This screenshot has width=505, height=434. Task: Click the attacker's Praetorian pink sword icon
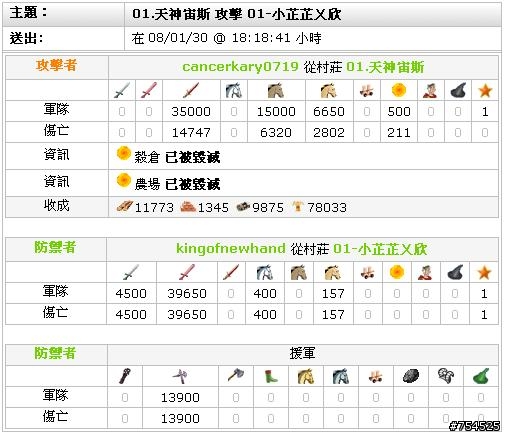point(149,90)
